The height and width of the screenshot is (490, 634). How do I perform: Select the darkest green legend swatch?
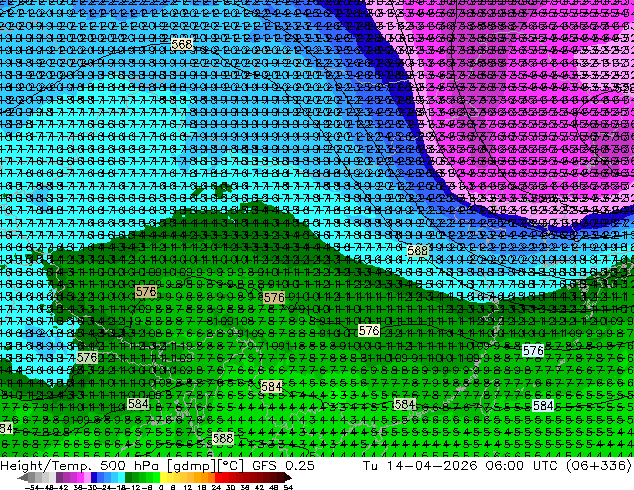tap(129, 477)
